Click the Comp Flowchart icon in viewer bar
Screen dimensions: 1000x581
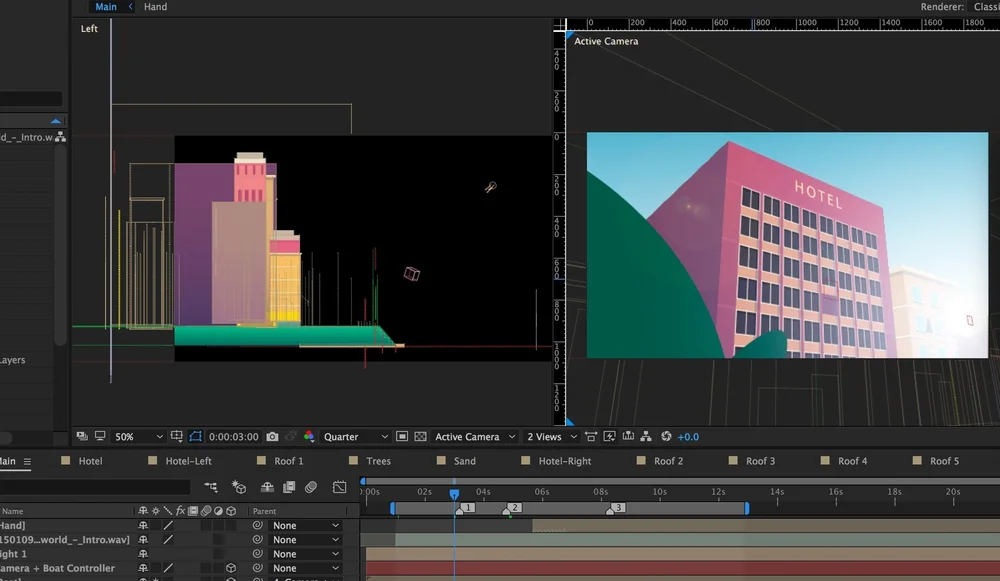tap(647, 437)
